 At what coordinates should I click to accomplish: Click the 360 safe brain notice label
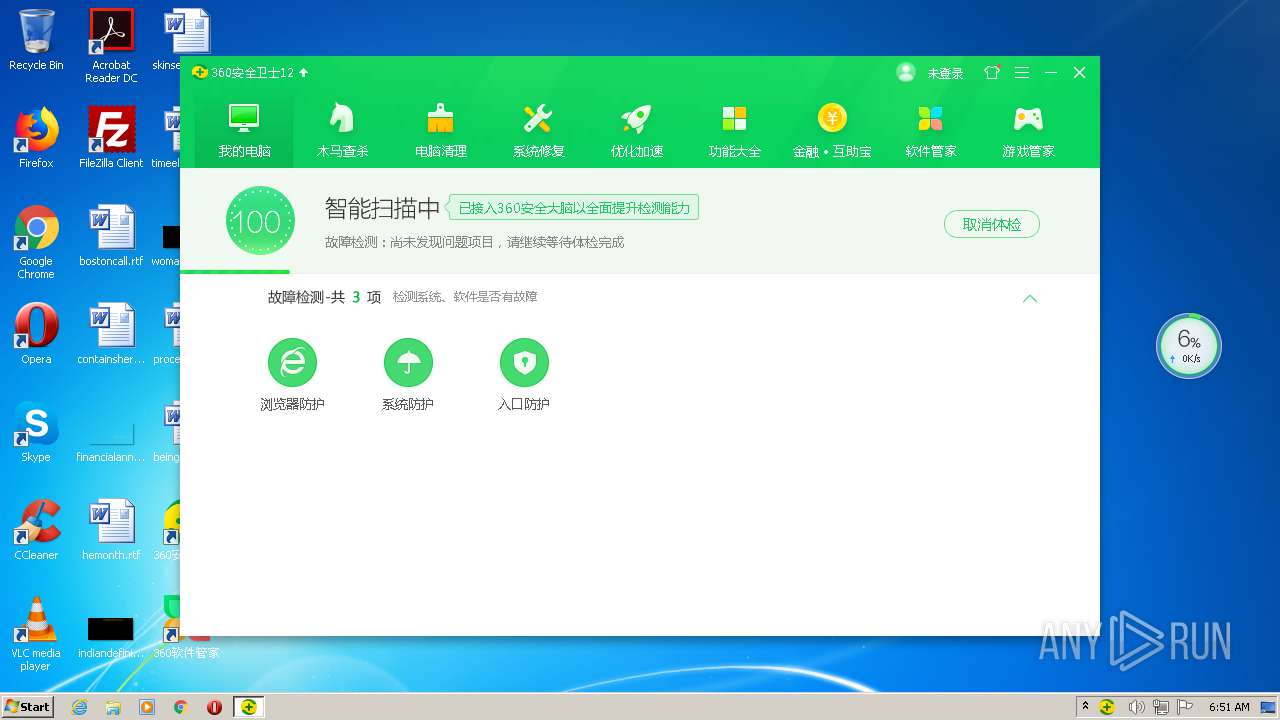[x=573, y=208]
